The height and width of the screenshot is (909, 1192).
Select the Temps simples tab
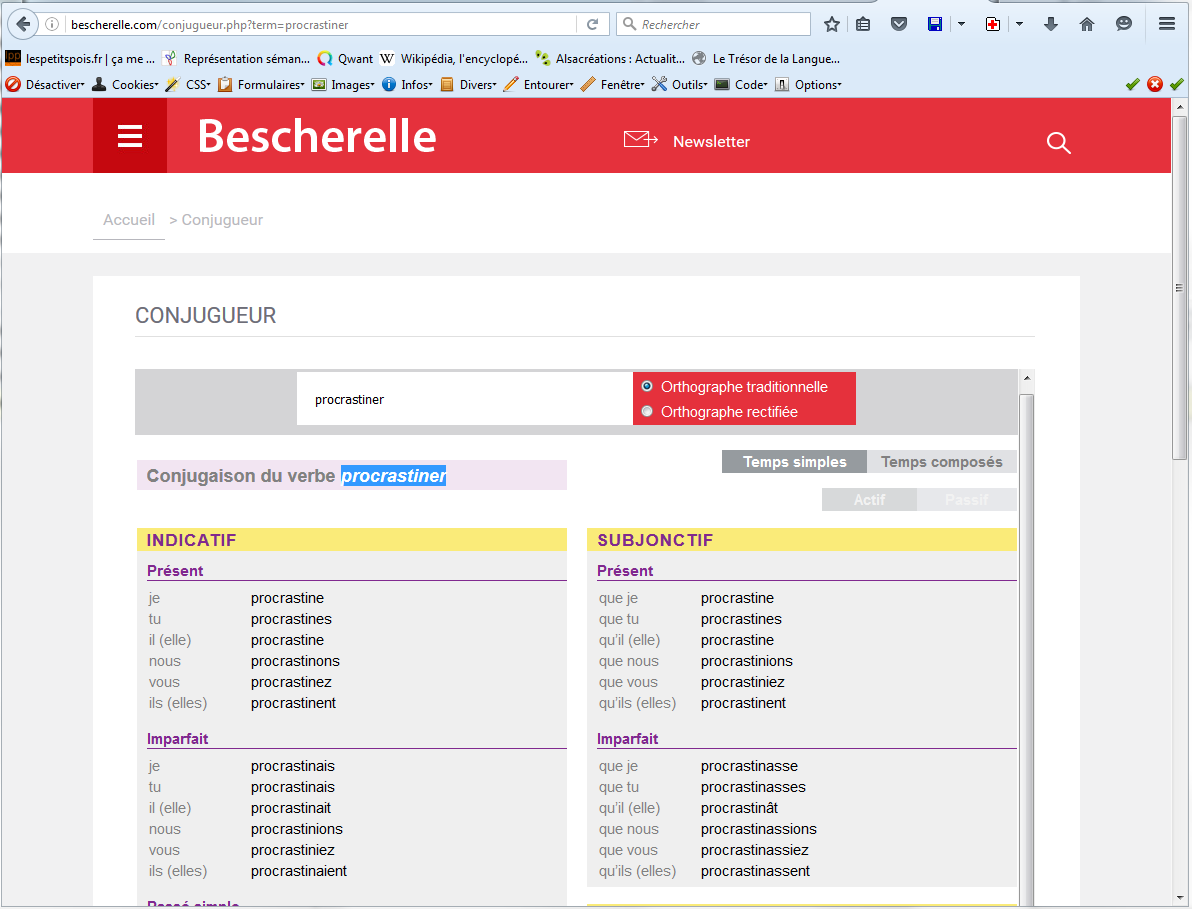point(794,462)
